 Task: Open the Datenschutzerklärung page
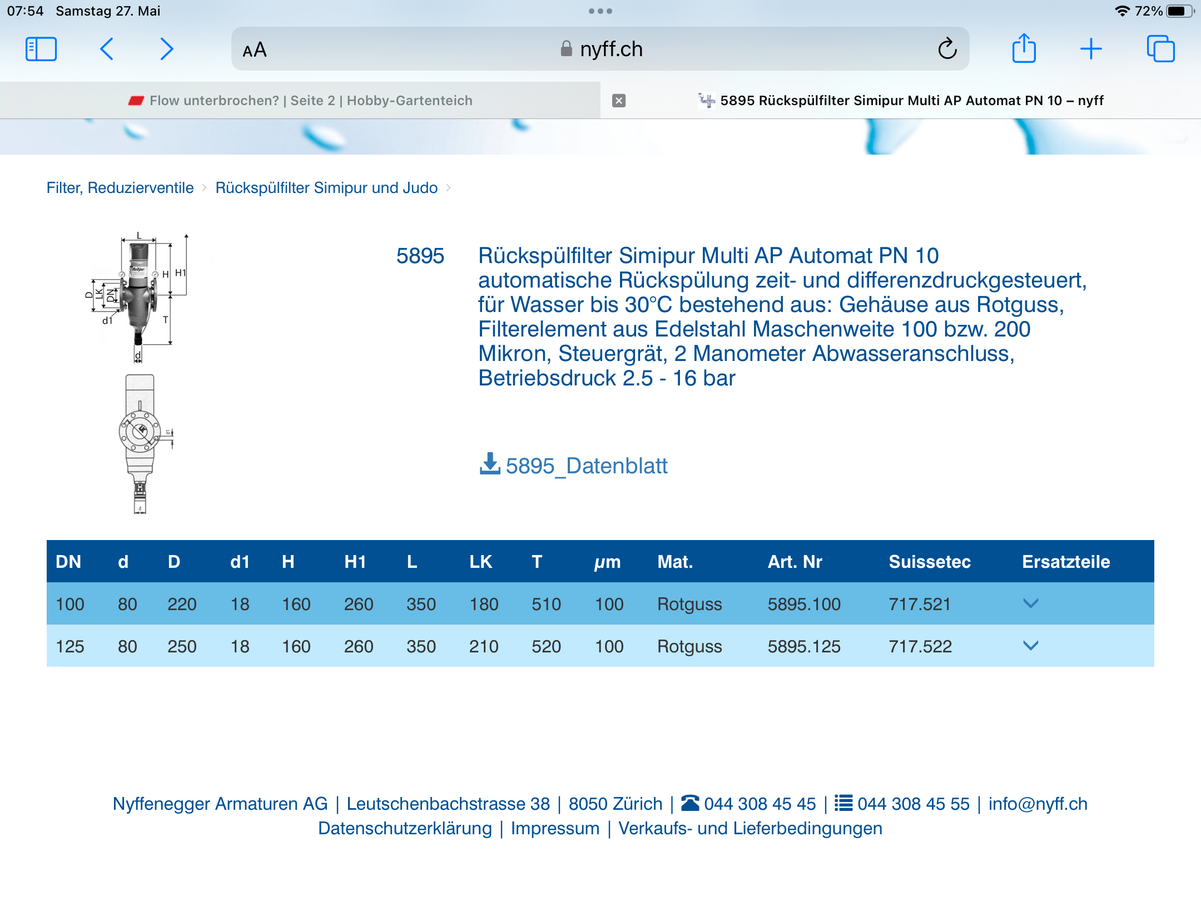405,828
